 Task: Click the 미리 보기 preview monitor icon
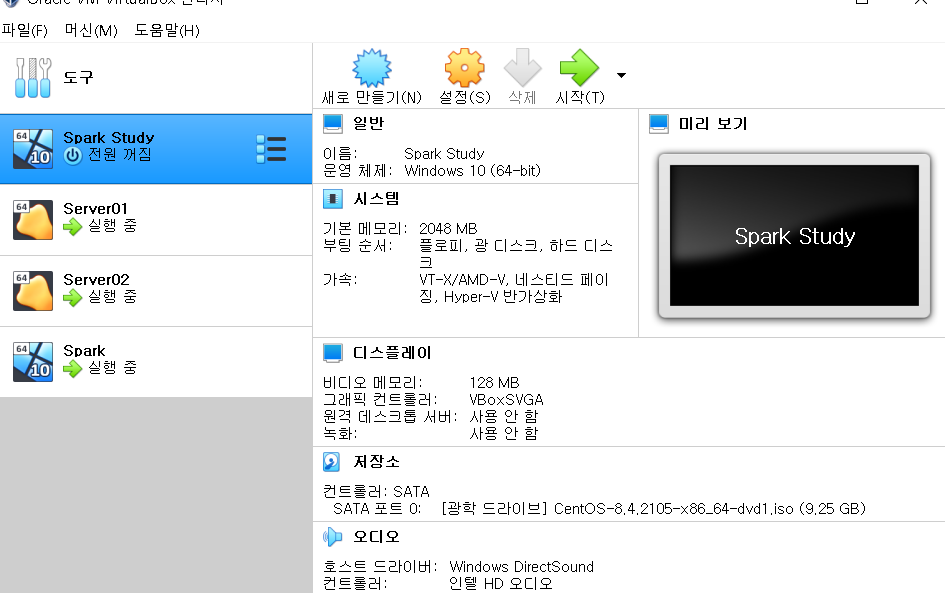point(659,124)
